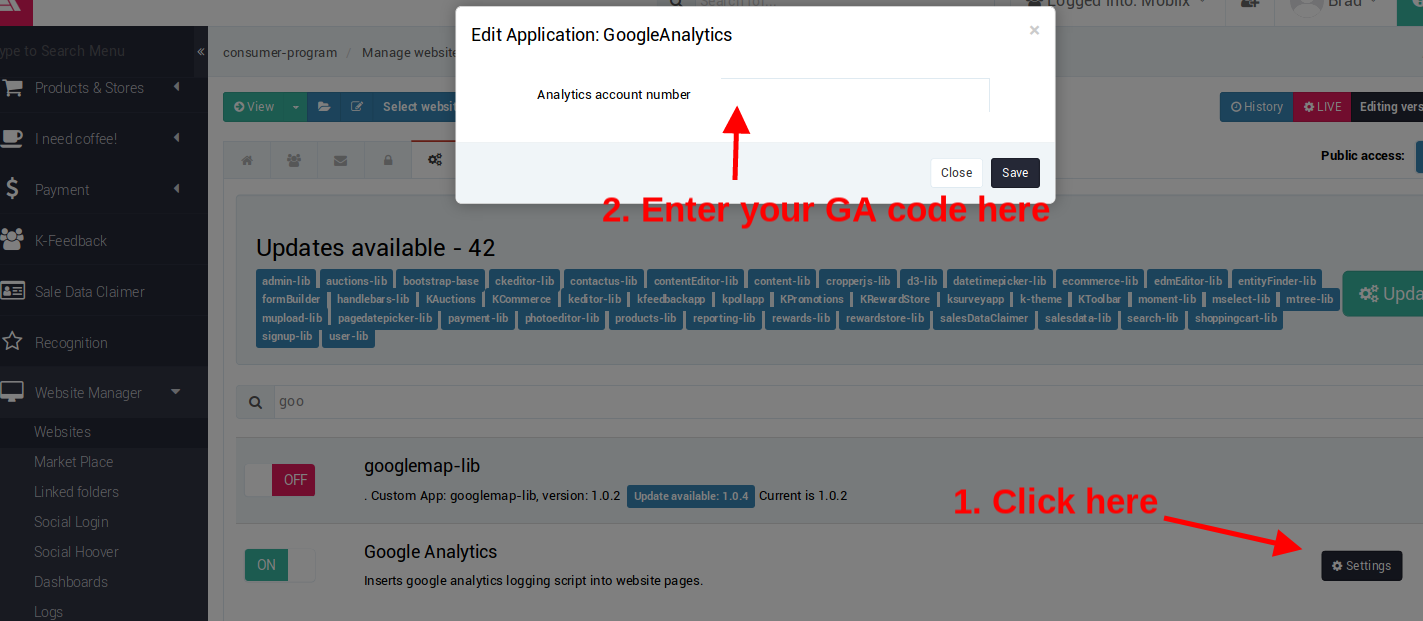
Task: Open the dropdown caret next to View
Action: [x=296, y=107]
